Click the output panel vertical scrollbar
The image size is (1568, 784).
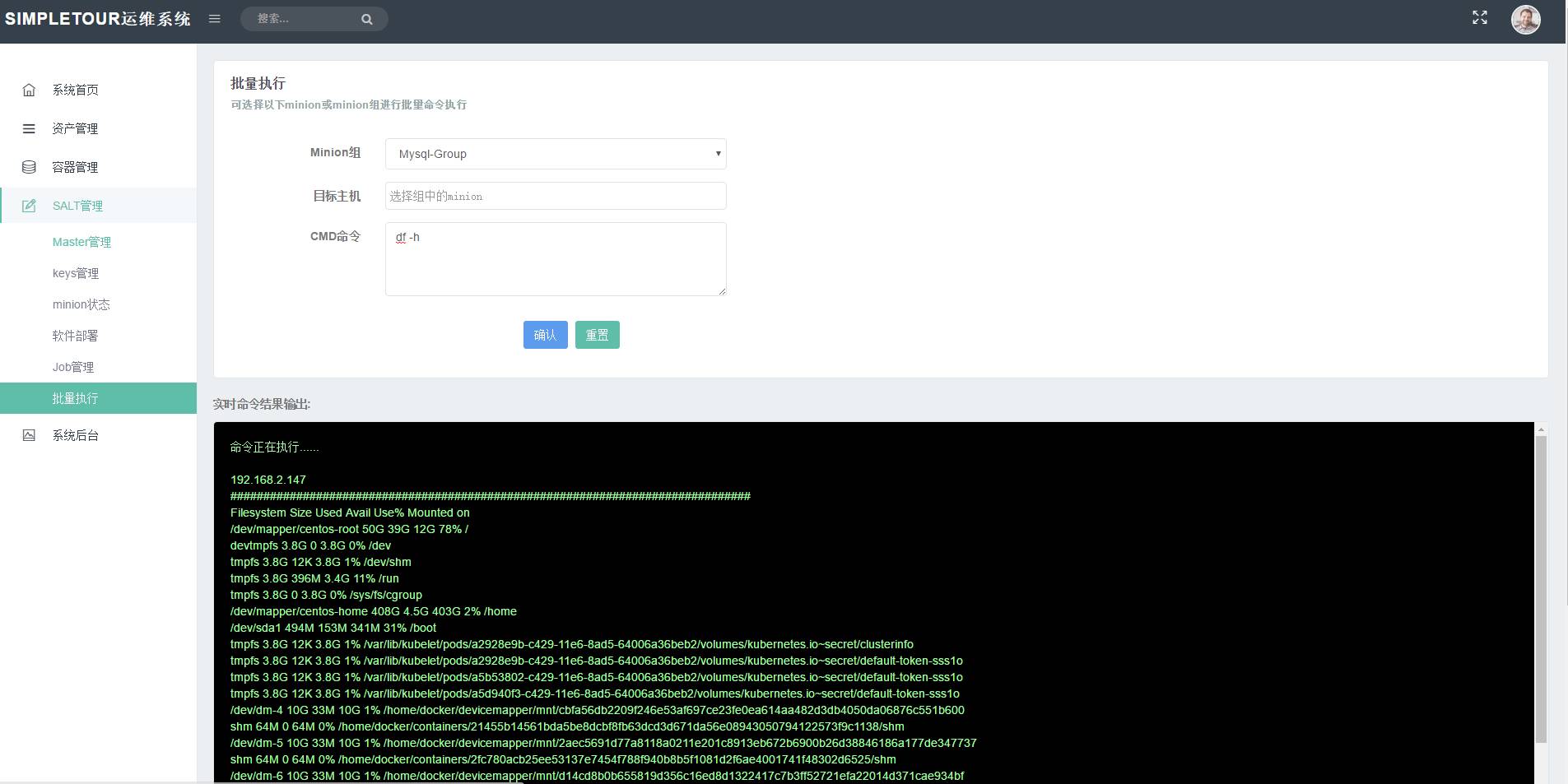pyautogui.click(x=1541, y=588)
